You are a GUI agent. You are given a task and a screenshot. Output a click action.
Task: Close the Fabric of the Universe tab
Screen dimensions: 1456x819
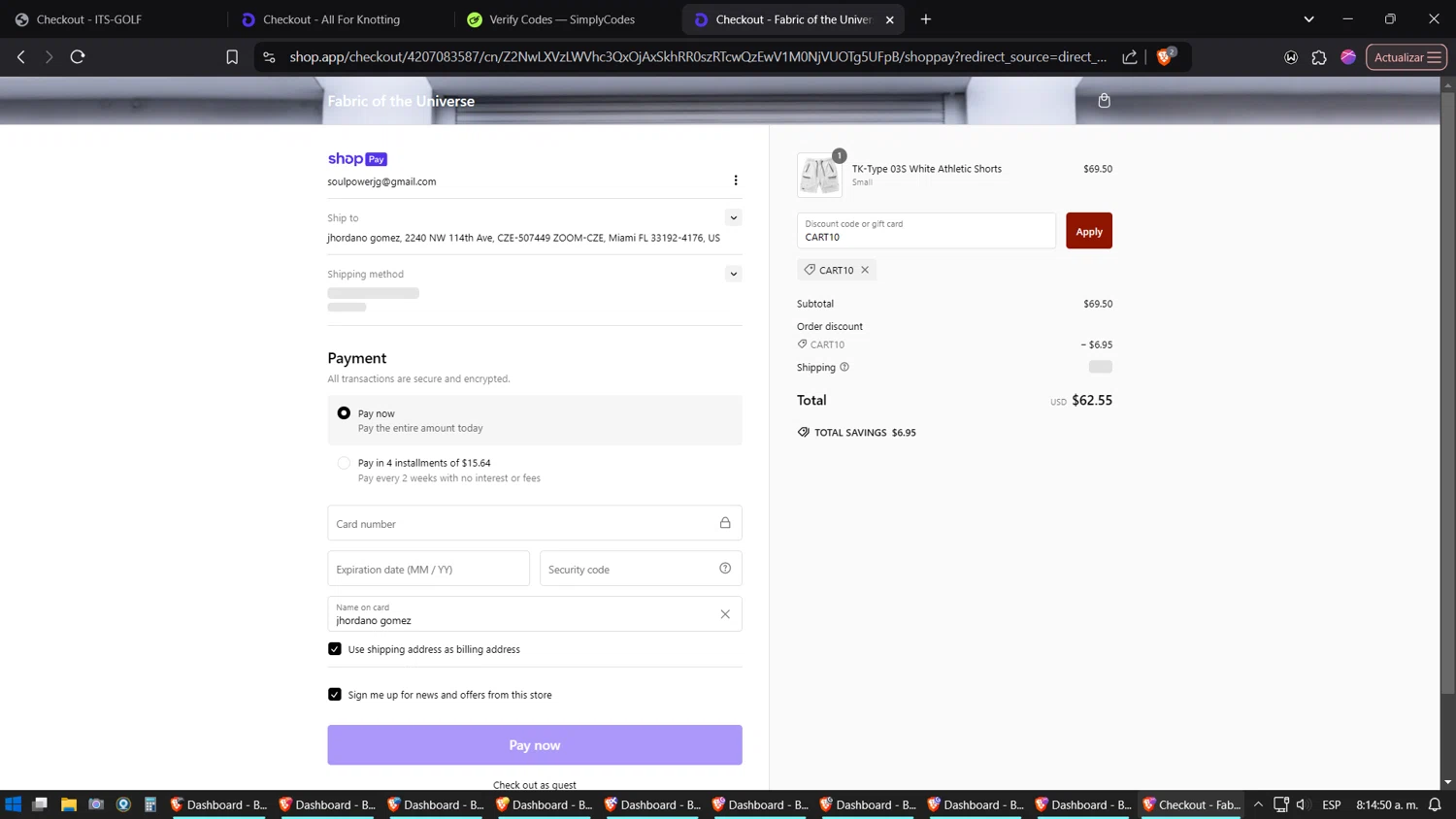pos(889,19)
